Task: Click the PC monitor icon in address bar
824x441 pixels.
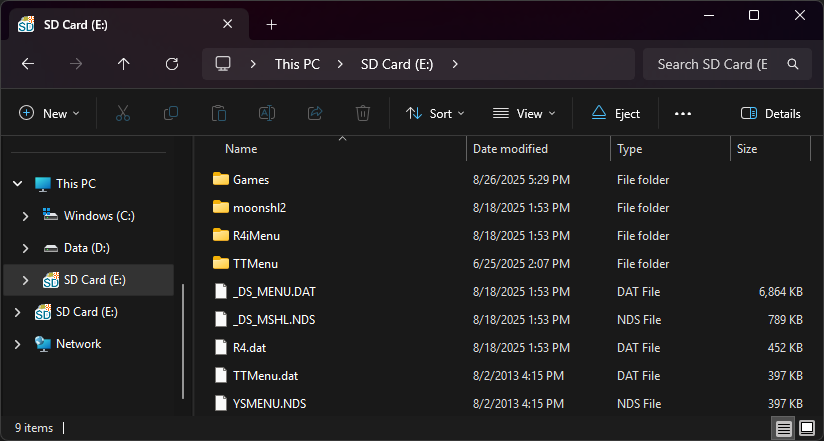Action: [223, 64]
